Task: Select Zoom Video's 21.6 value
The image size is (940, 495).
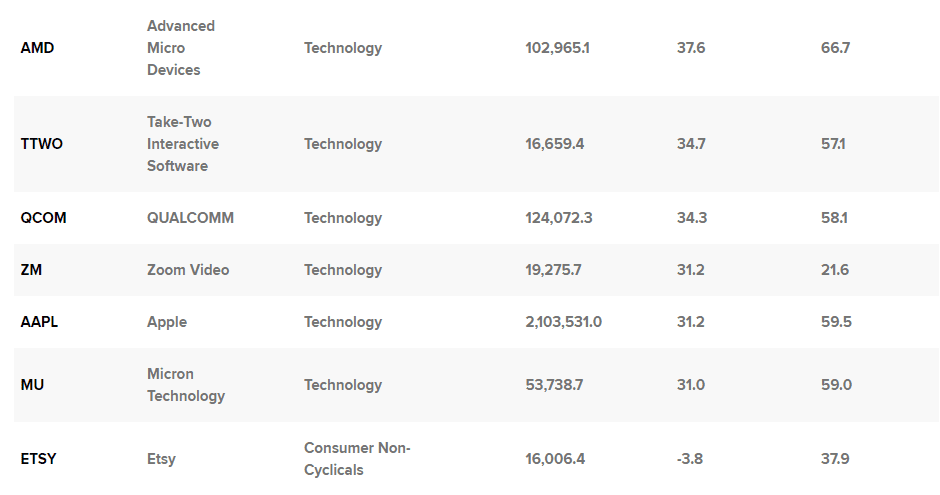Action: coord(835,270)
